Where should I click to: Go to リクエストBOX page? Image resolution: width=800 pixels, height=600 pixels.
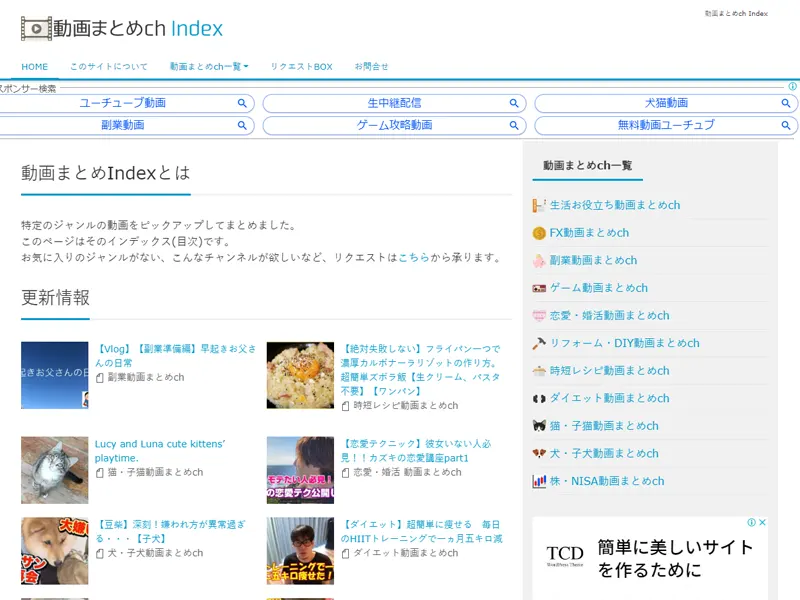301,67
